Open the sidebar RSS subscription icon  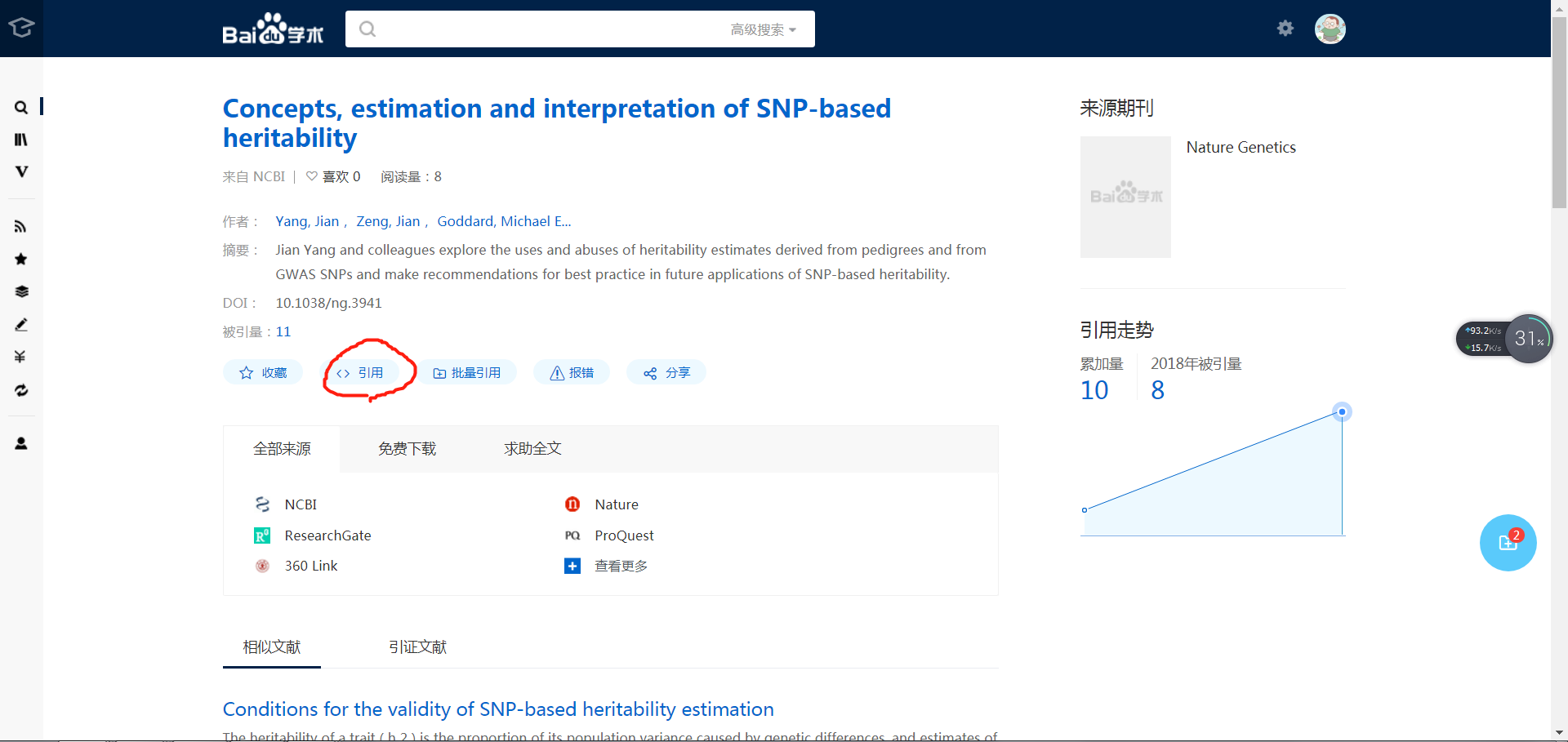point(21,226)
